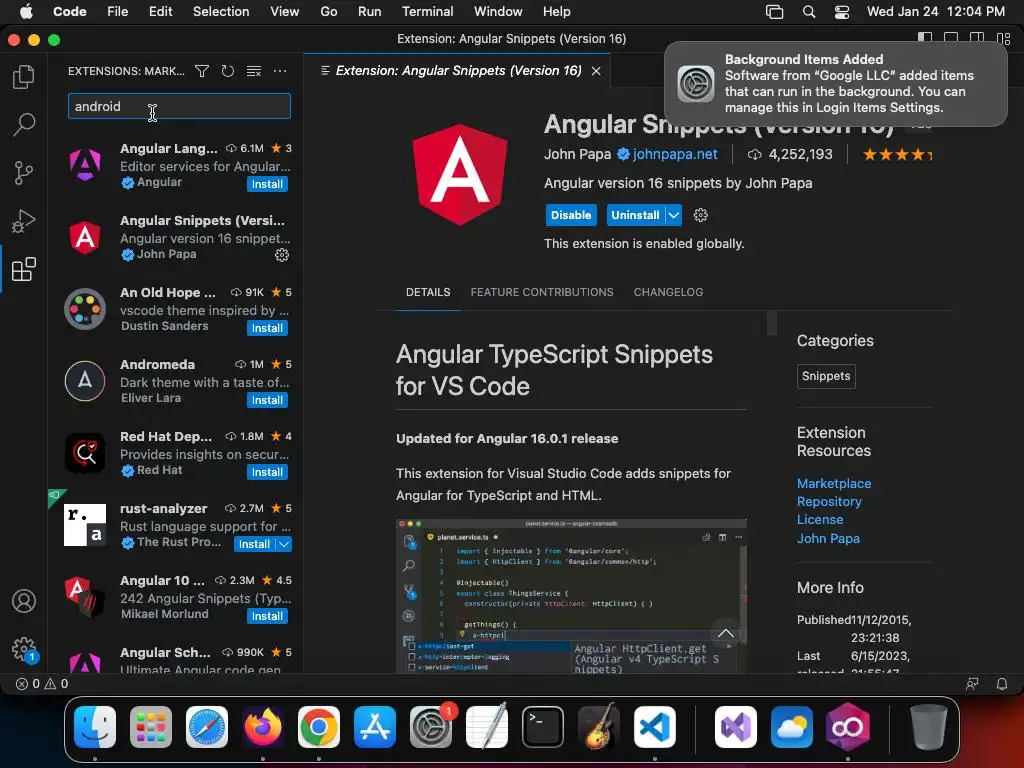
Task: Open Terminal from the Dock
Action: (x=543, y=726)
